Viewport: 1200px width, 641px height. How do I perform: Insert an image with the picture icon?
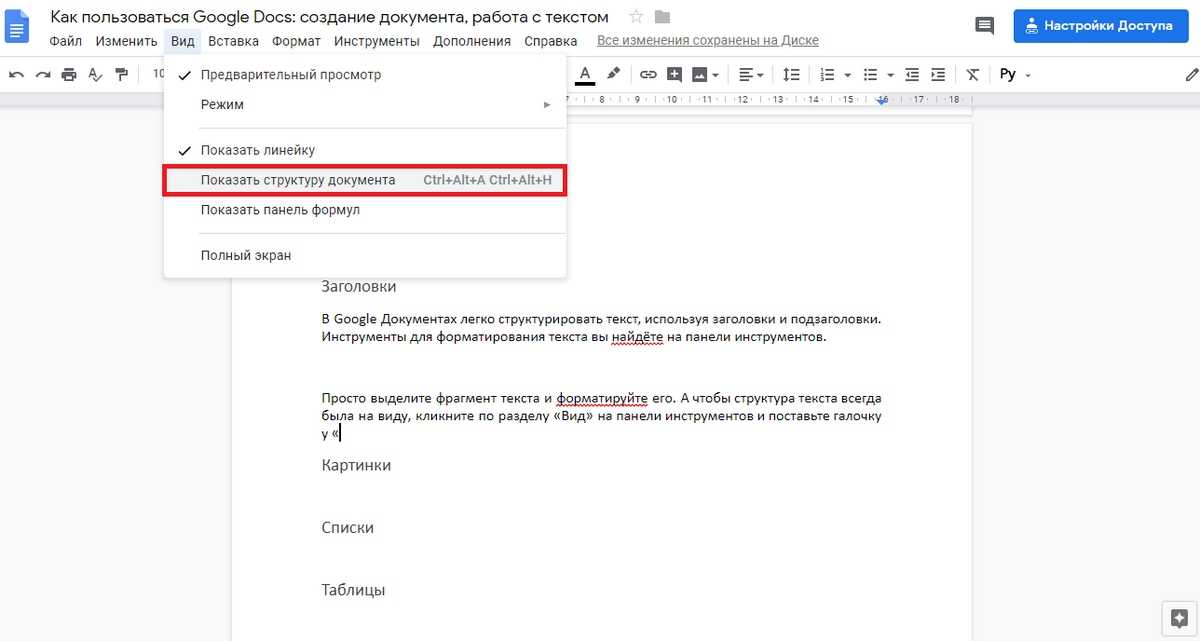click(x=699, y=74)
